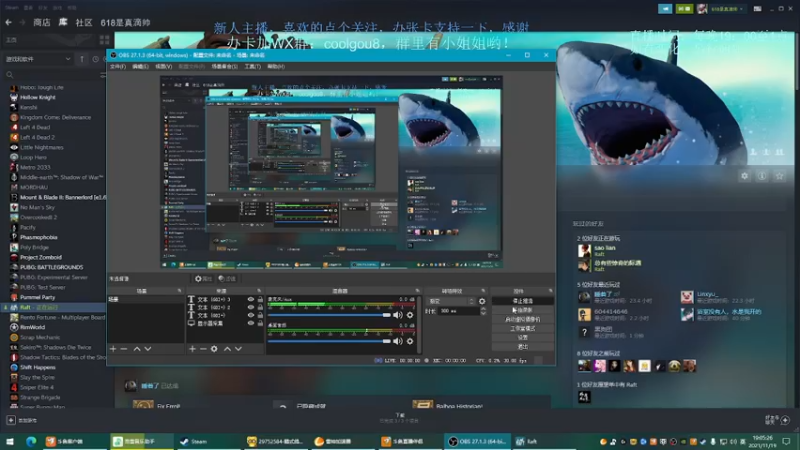Switch to the Steam Community tab
This screenshot has height=450, width=800.
click(84, 22)
